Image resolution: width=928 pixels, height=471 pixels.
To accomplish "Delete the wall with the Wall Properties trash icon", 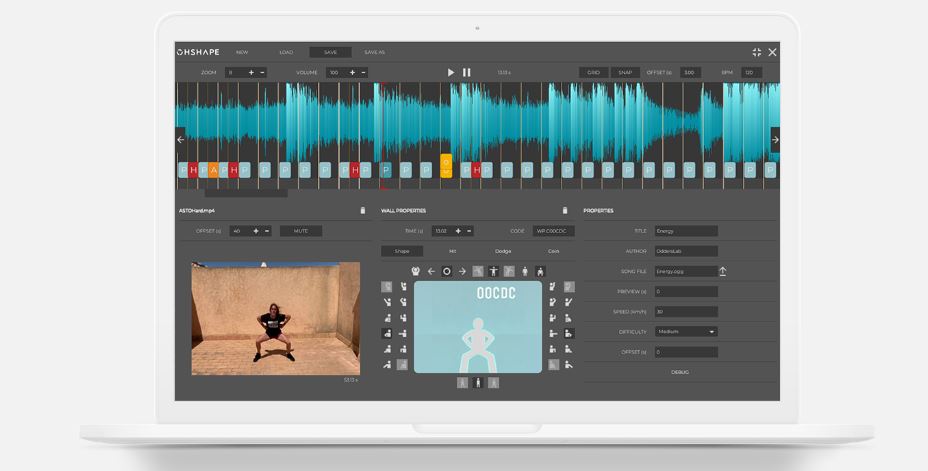I will coord(565,211).
